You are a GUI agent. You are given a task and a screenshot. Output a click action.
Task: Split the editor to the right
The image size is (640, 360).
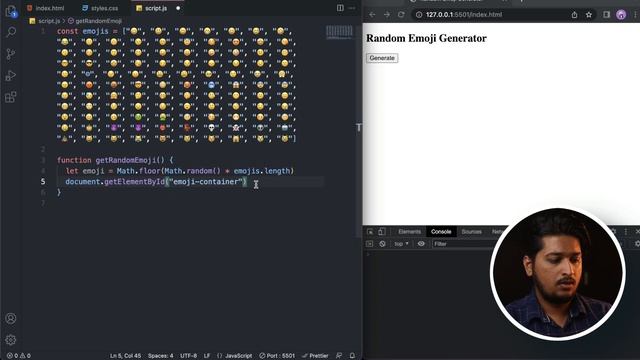(340, 8)
